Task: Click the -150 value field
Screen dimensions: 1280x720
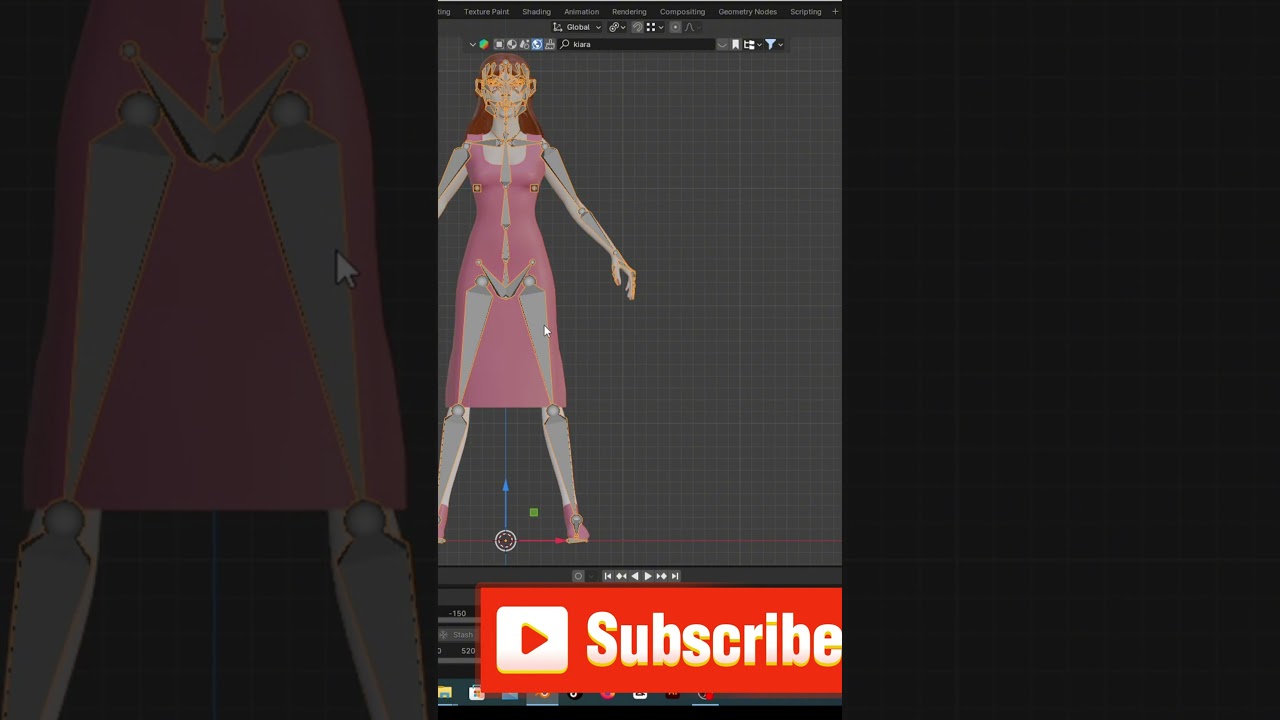Action: click(x=458, y=613)
